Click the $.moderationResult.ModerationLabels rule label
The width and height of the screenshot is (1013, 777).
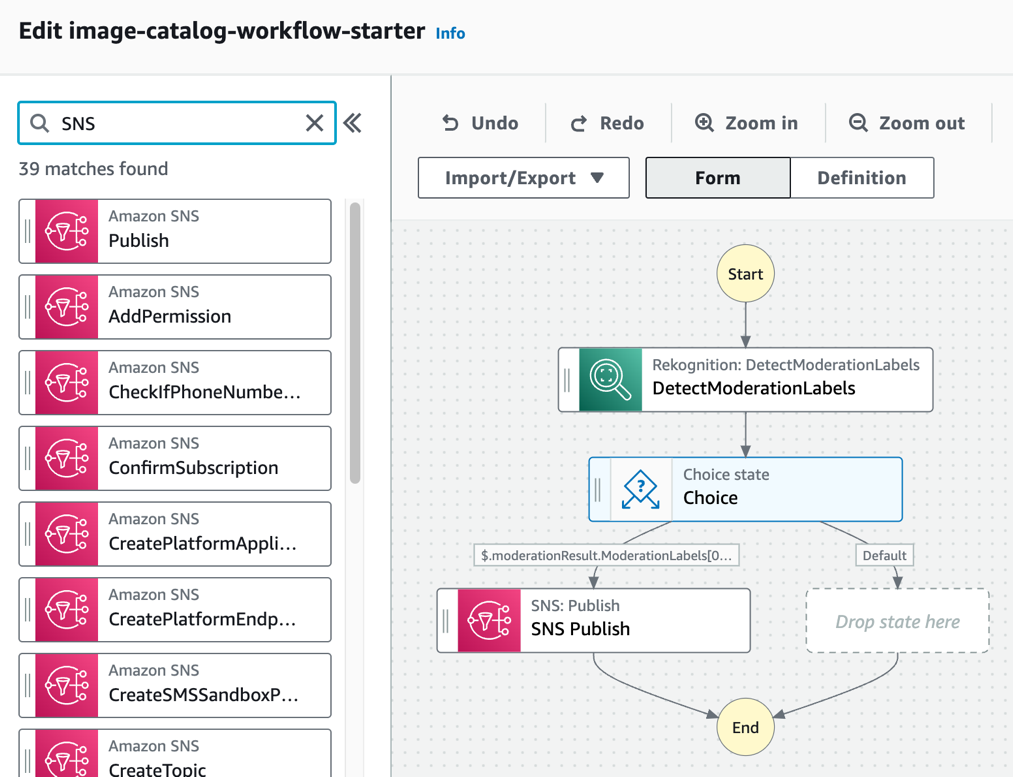point(607,555)
